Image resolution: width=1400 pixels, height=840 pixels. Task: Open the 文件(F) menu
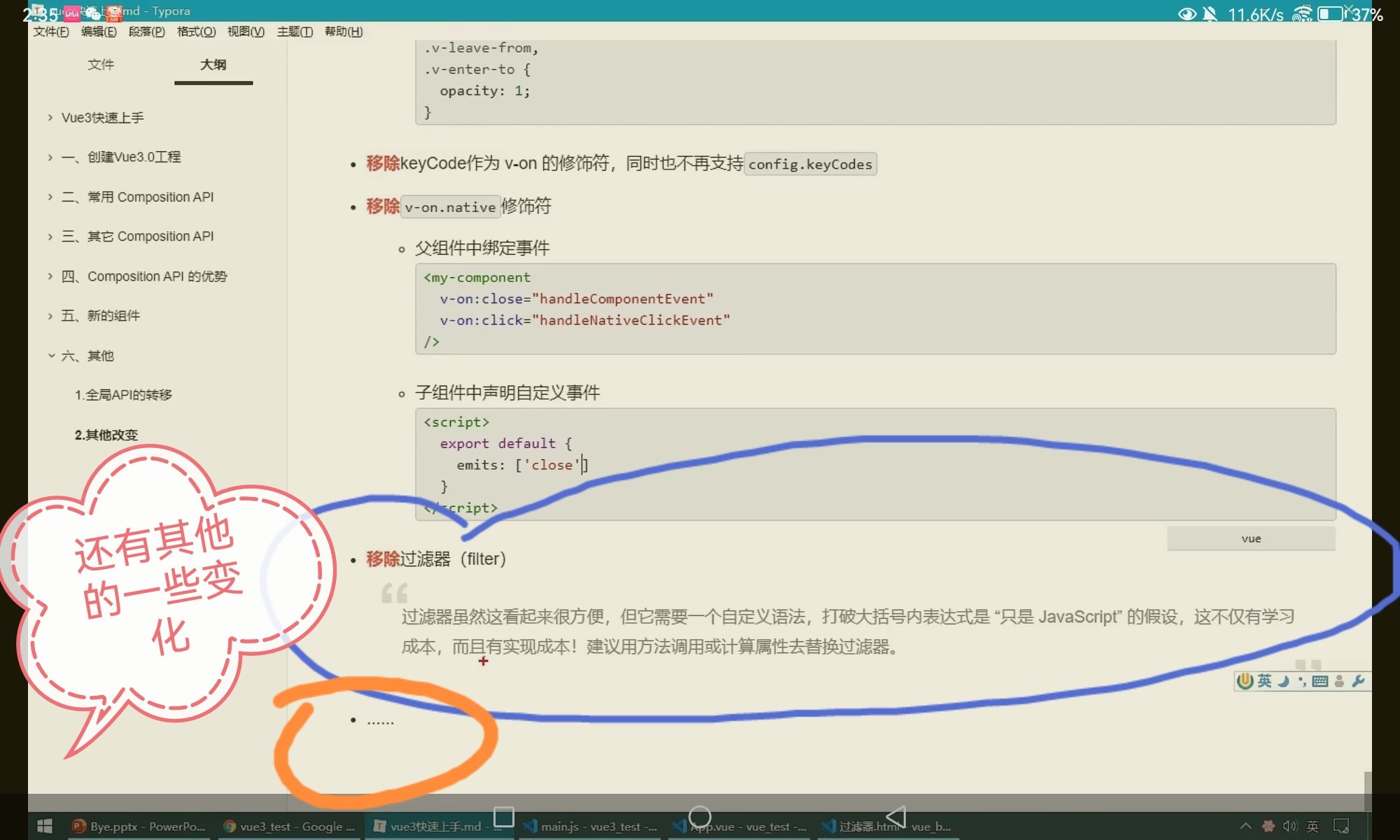(x=51, y=31)
